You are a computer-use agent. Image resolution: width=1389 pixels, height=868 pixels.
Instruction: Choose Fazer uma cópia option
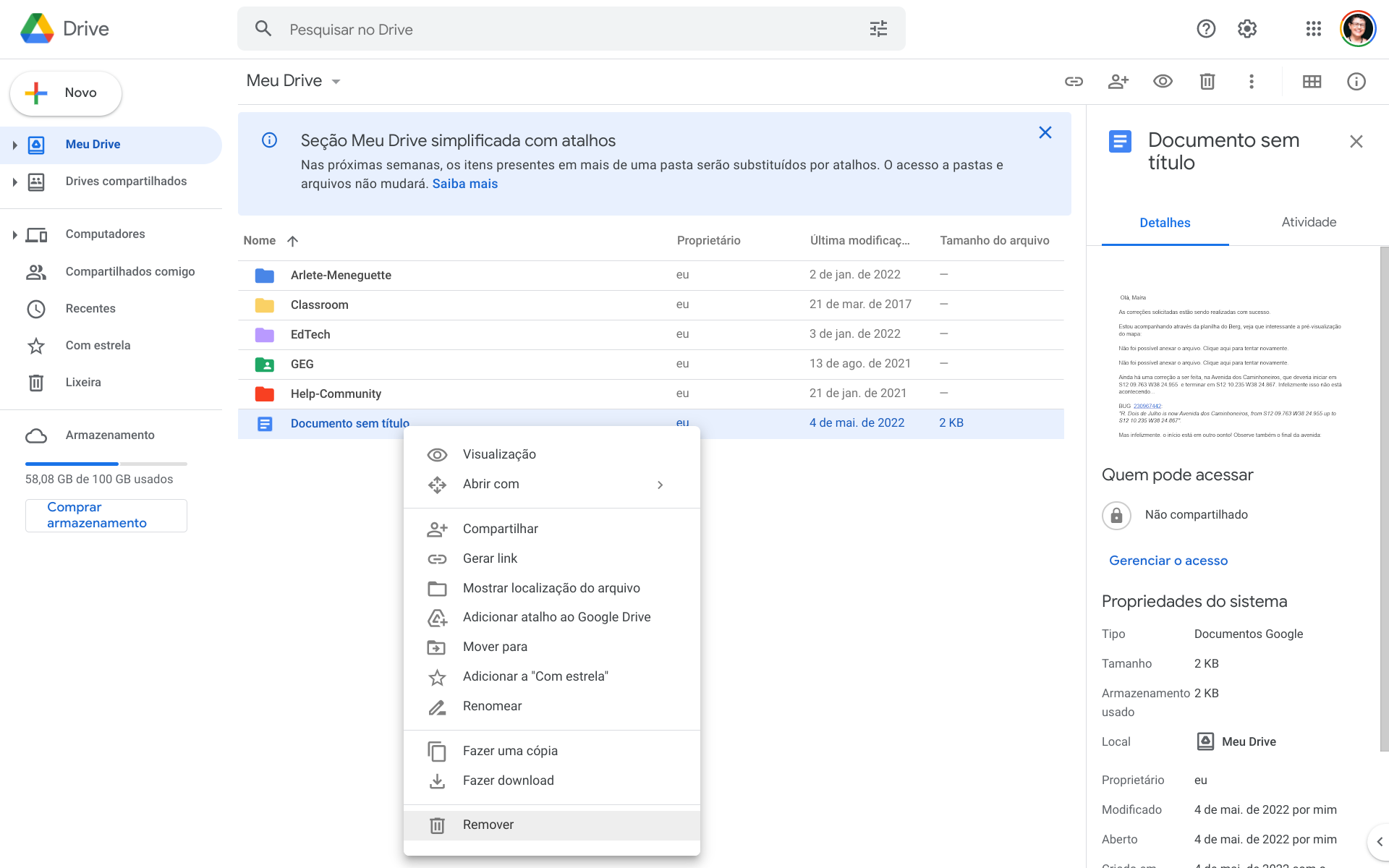point(552,751)
